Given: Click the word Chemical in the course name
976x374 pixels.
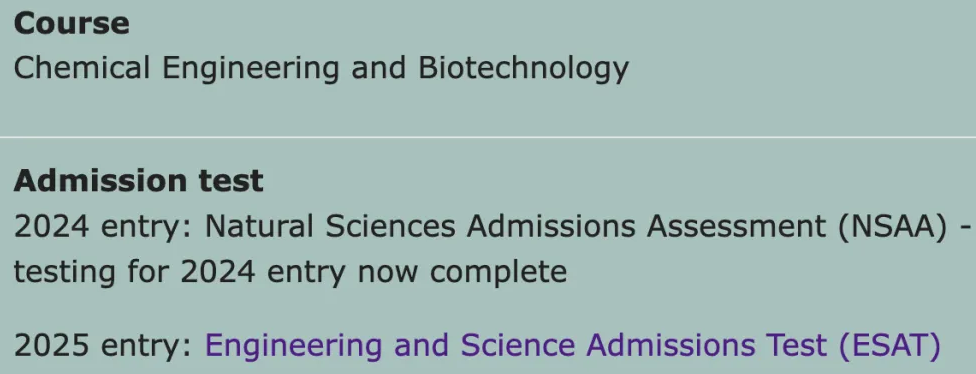Looking at the screenshot, I should coord(82,68).
